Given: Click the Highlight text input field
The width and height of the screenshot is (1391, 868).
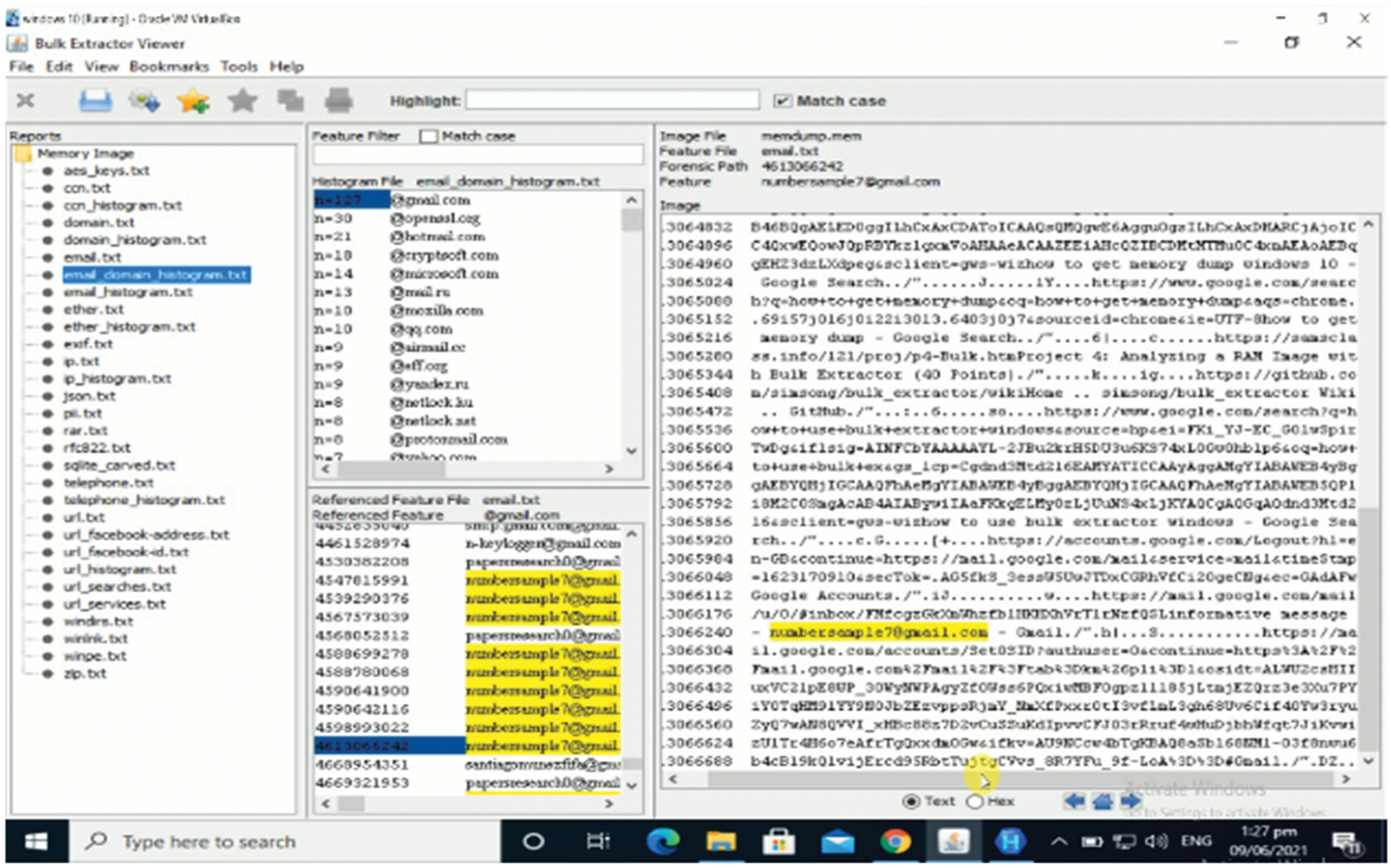Looking at the screenshot, I should pos(612,100).
